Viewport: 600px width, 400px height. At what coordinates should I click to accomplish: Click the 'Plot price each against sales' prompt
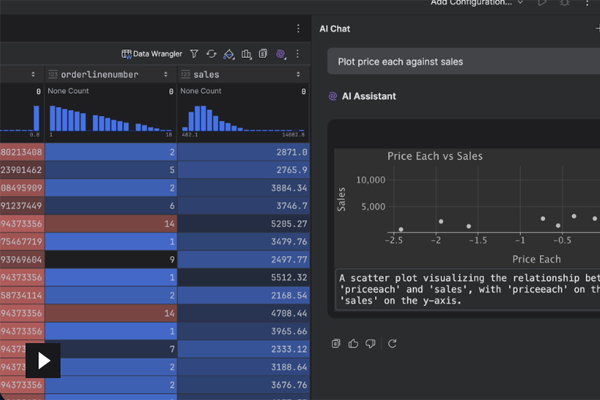pos(463,62)
